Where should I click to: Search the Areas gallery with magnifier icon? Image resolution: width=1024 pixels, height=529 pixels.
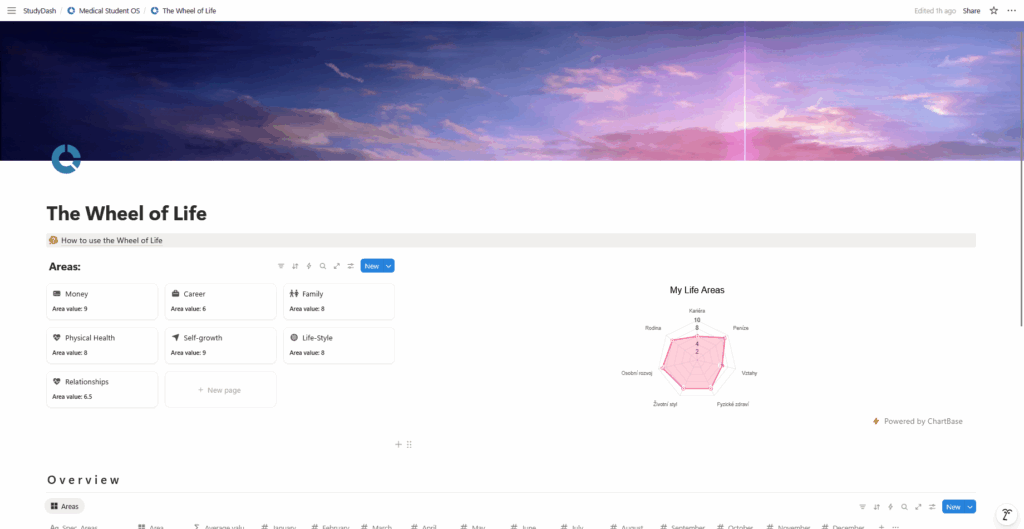(x=323, y=266)
